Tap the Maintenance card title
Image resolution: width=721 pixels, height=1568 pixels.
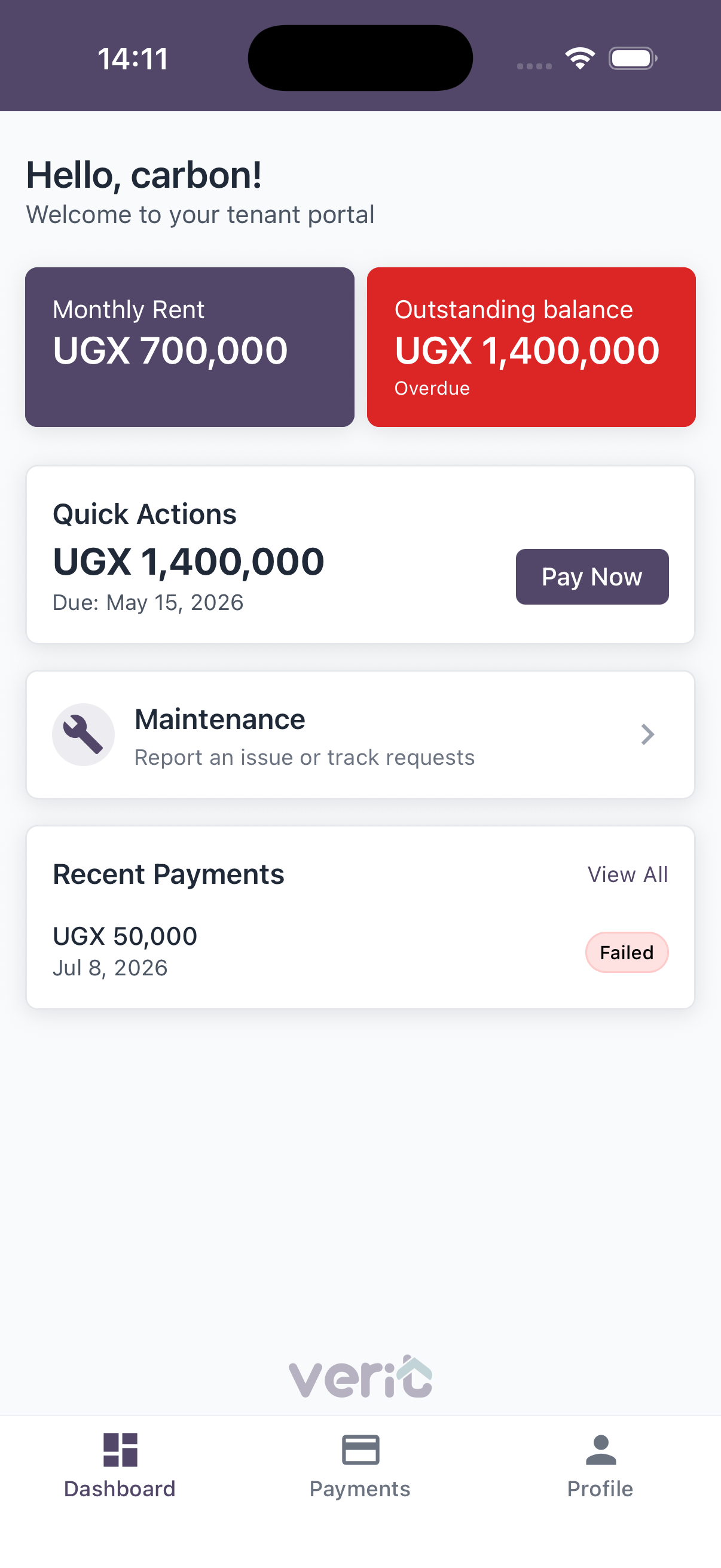tap(219, 719)
